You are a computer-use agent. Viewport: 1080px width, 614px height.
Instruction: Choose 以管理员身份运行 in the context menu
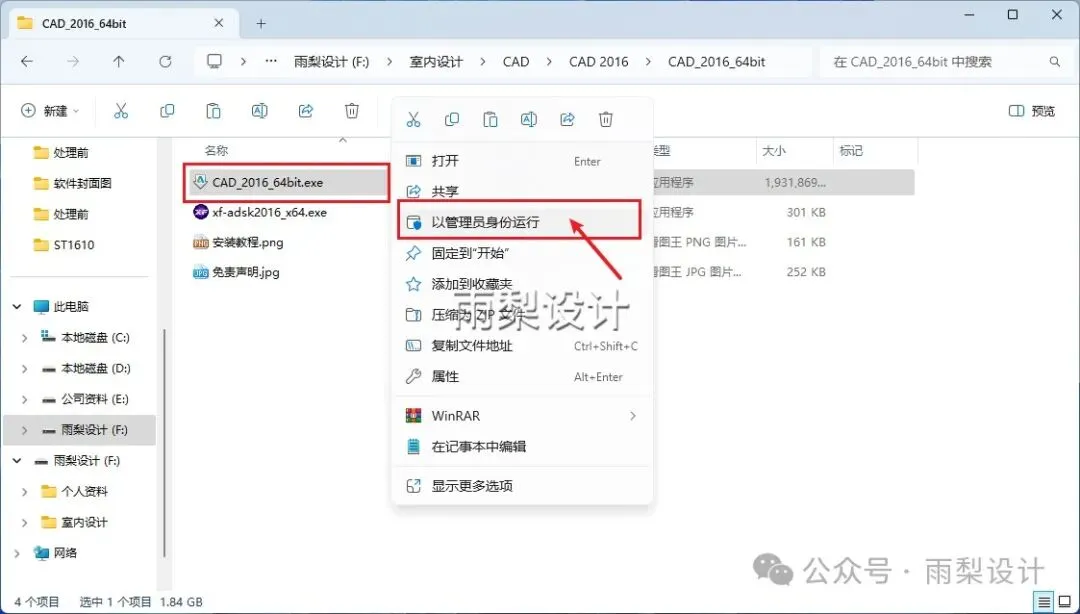coord(522,222)
